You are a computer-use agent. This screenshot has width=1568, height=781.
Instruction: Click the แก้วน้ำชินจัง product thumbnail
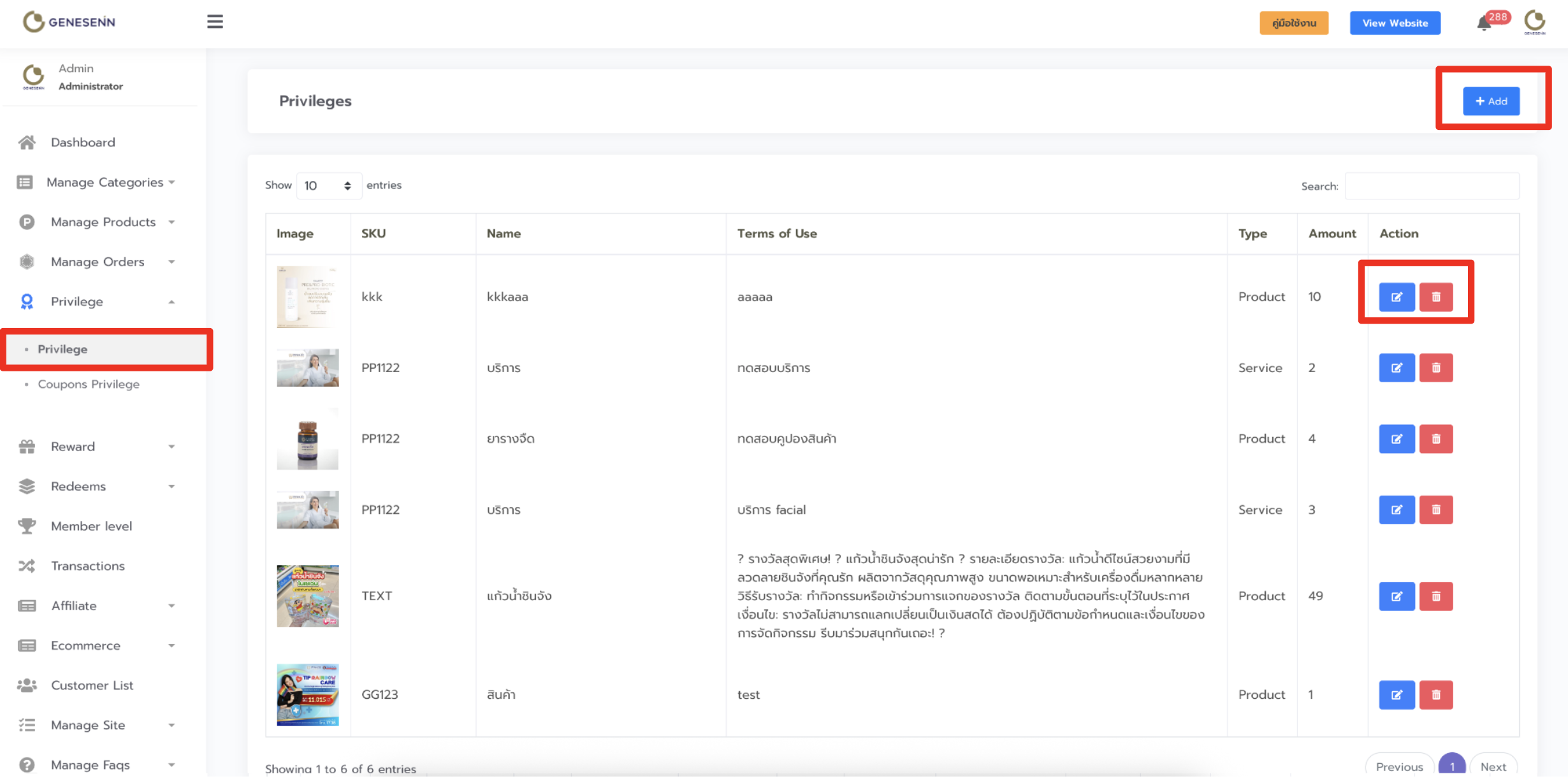point(307,596)
